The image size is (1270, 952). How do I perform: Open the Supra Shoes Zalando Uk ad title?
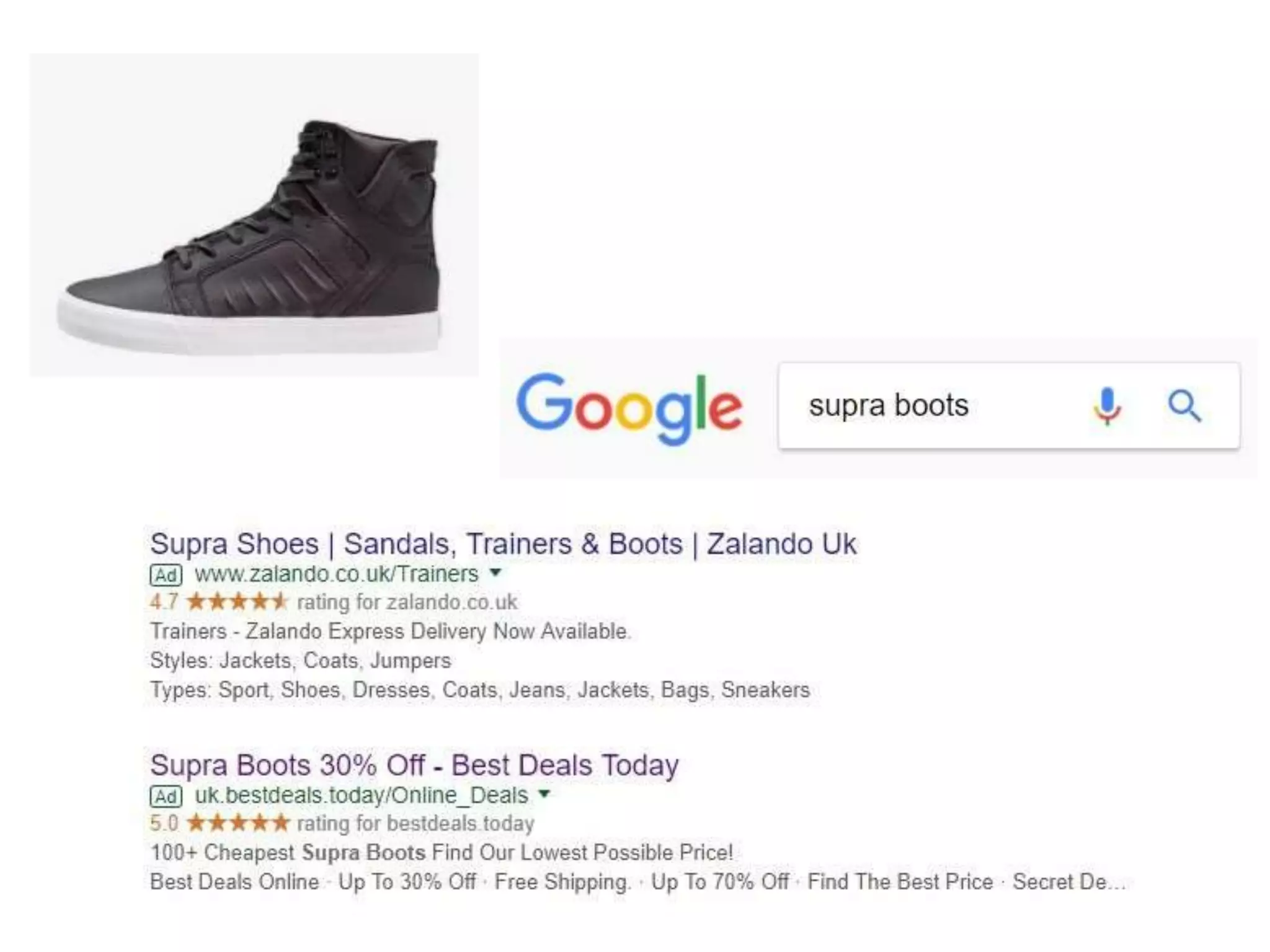[x=503, y=544]
